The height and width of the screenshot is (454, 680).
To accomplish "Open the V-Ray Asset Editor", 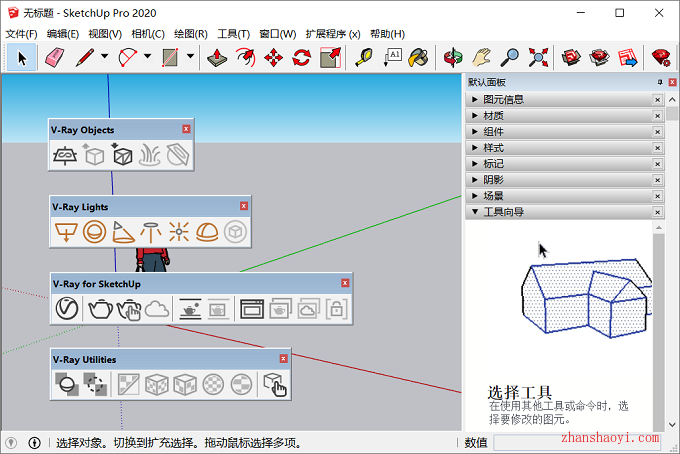I will tap(67, 309).
